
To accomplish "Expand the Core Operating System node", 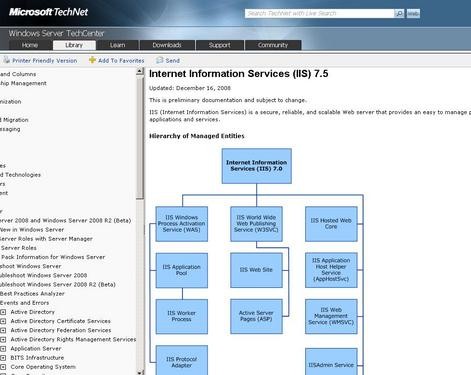I will pos(3,367).
